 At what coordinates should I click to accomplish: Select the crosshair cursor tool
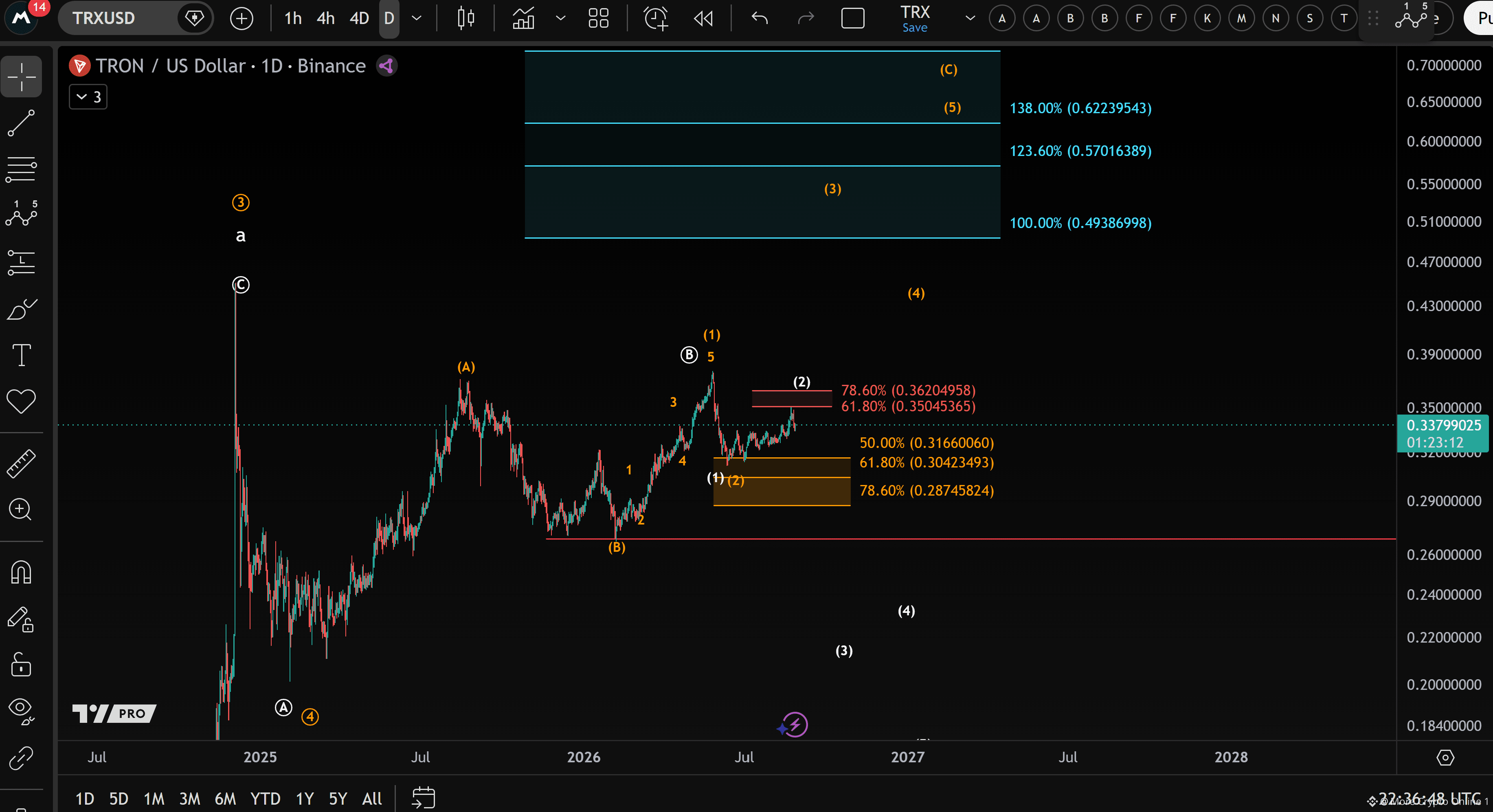(x=22, y=77)
